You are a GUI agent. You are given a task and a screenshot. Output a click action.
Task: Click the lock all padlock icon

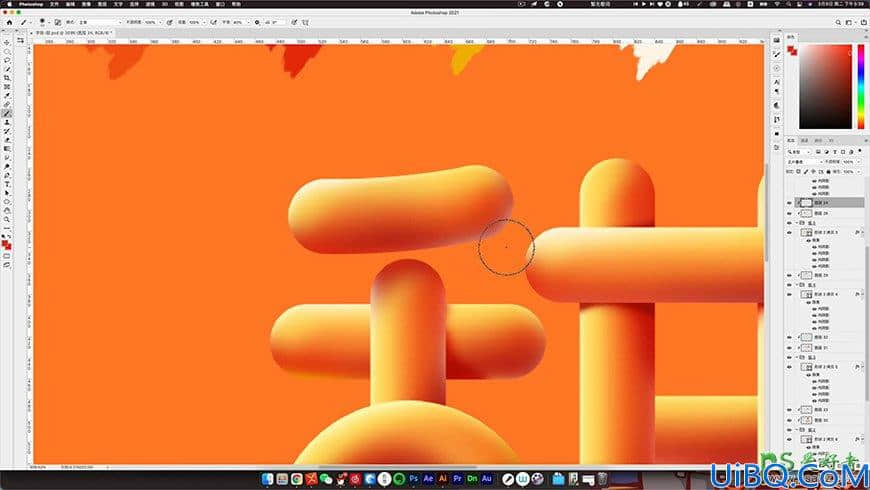(828, 171)
